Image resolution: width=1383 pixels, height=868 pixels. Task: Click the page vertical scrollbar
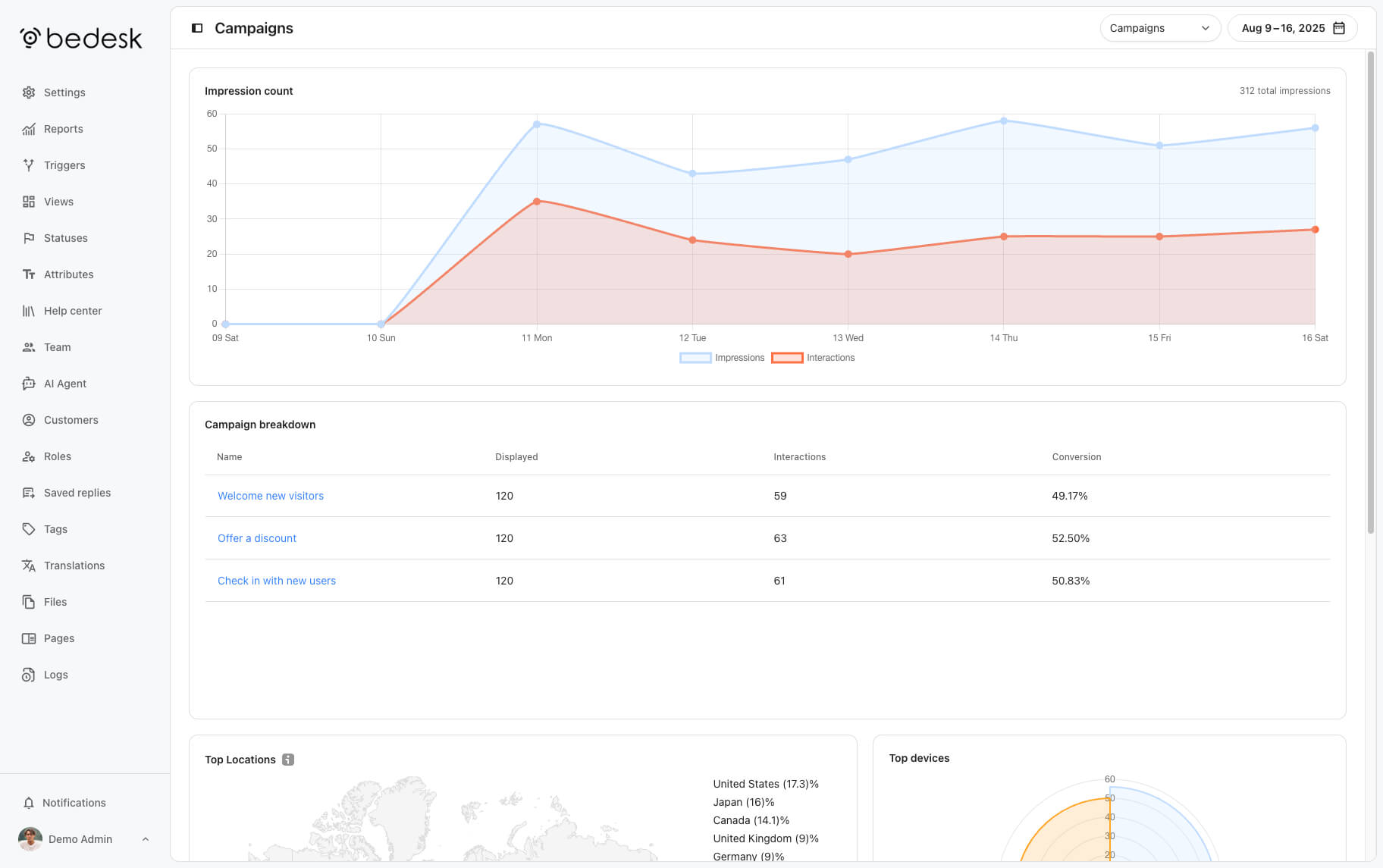coord(1371,293)
